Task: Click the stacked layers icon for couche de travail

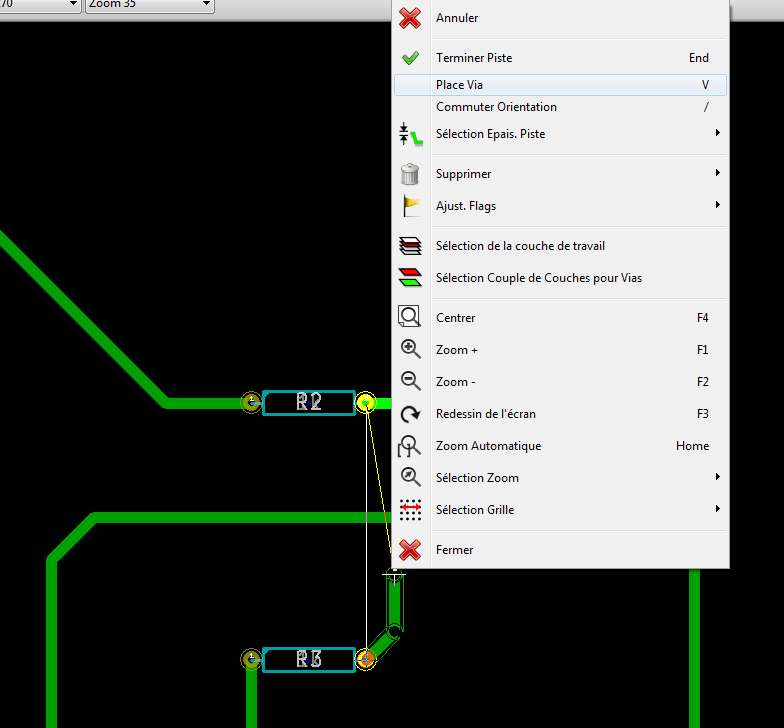Action: click(x=410, y=246)
